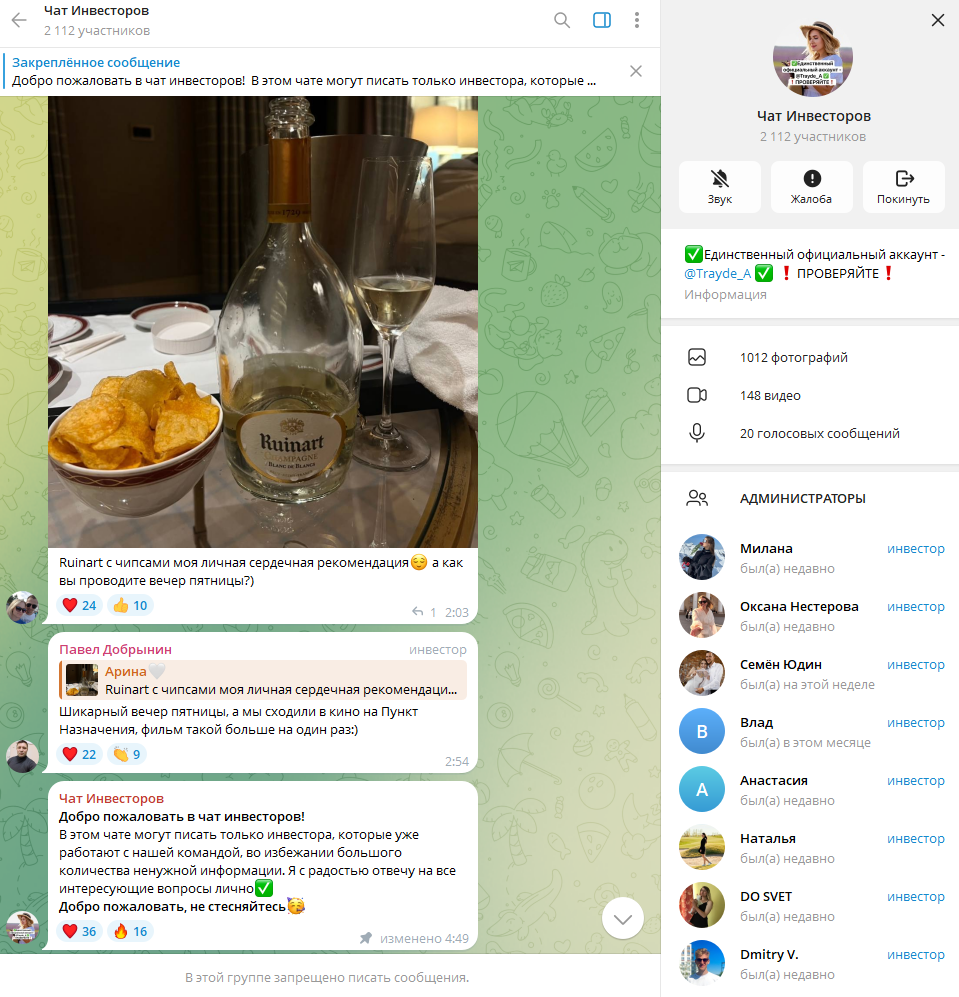Screen dimensions: 959x997
Task: Add thumbs-up reaction showing 10
Action: pos(130,605)
